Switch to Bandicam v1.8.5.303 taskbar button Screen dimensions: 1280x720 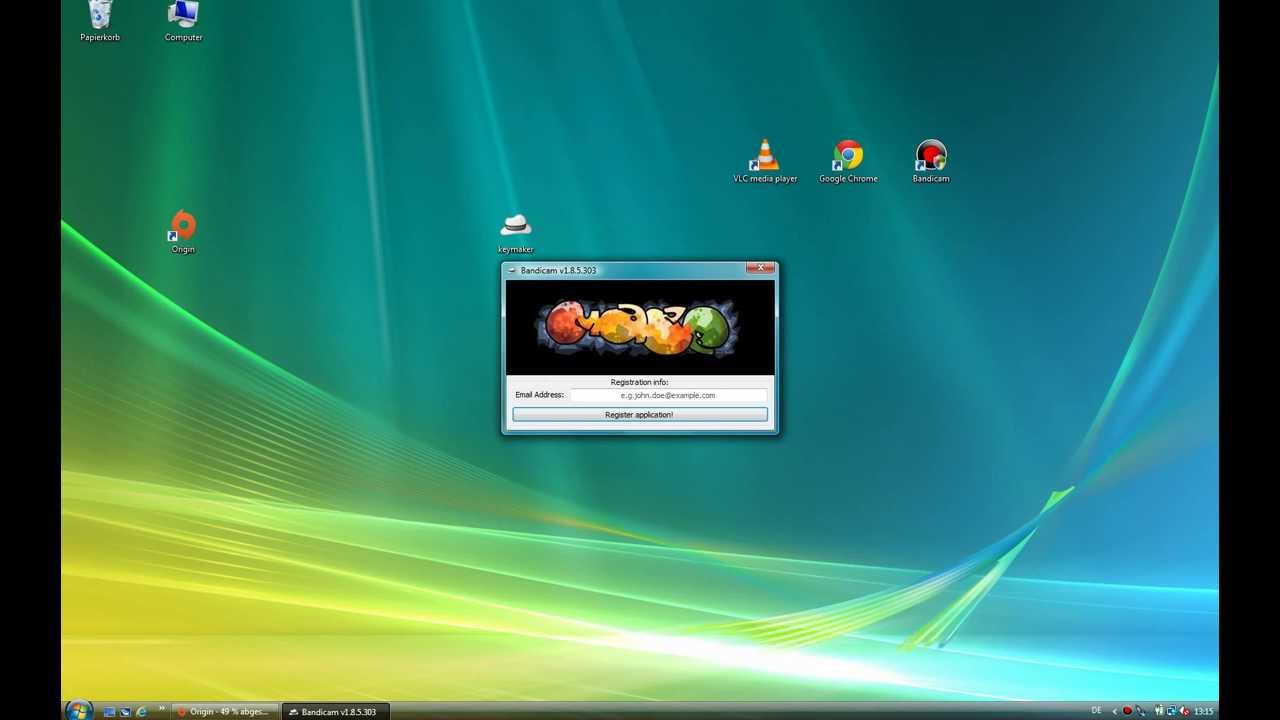click(335, 712)
